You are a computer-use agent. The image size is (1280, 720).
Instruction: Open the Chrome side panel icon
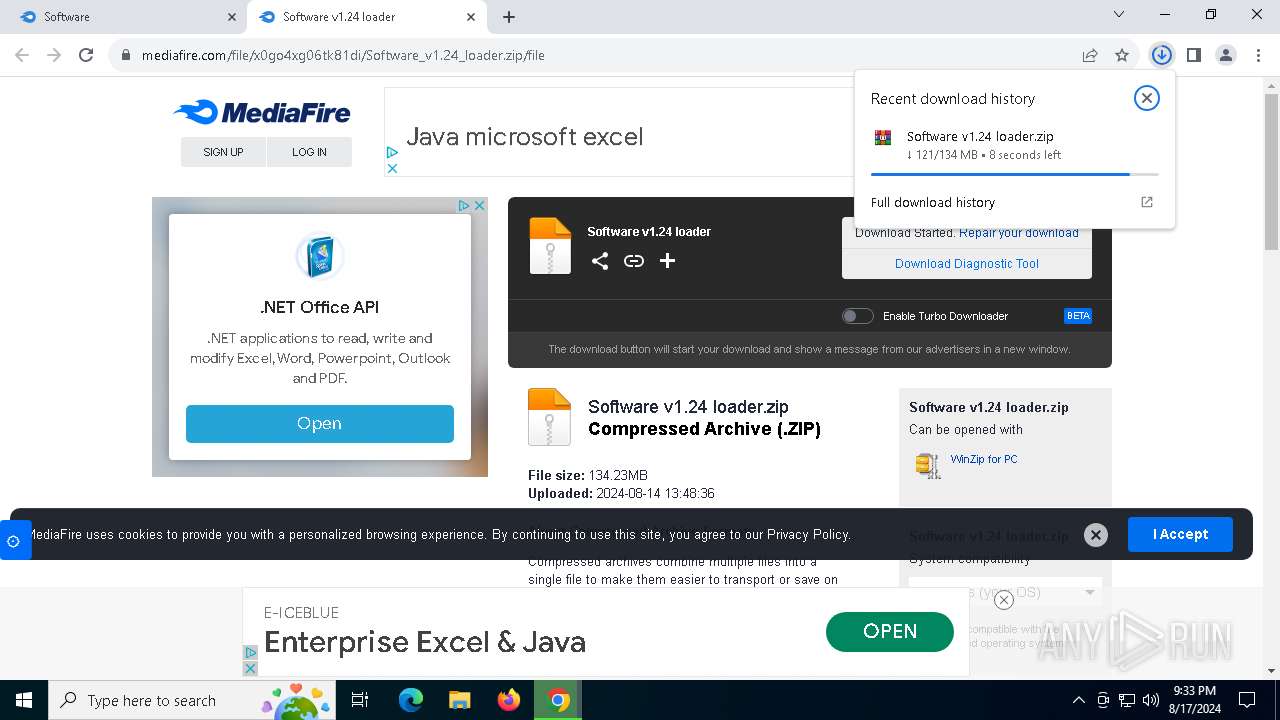point(1194,55)
